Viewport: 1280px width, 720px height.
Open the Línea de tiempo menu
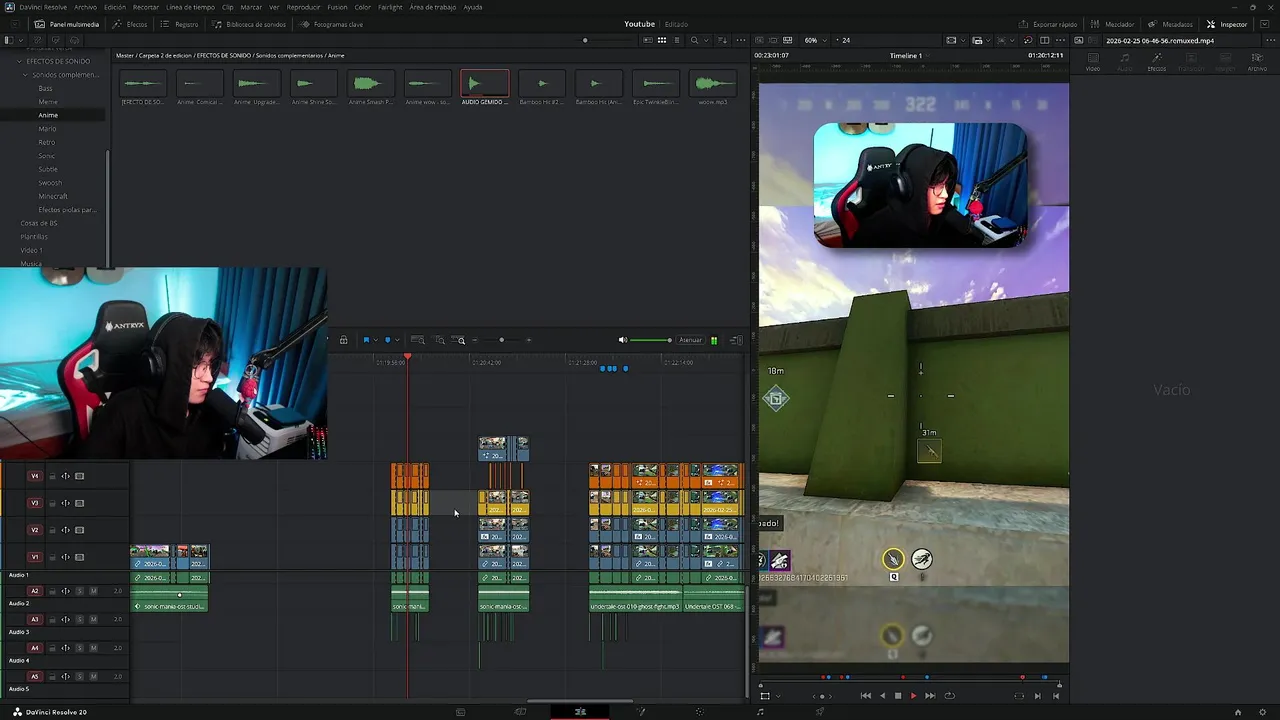tap(190, 7)
